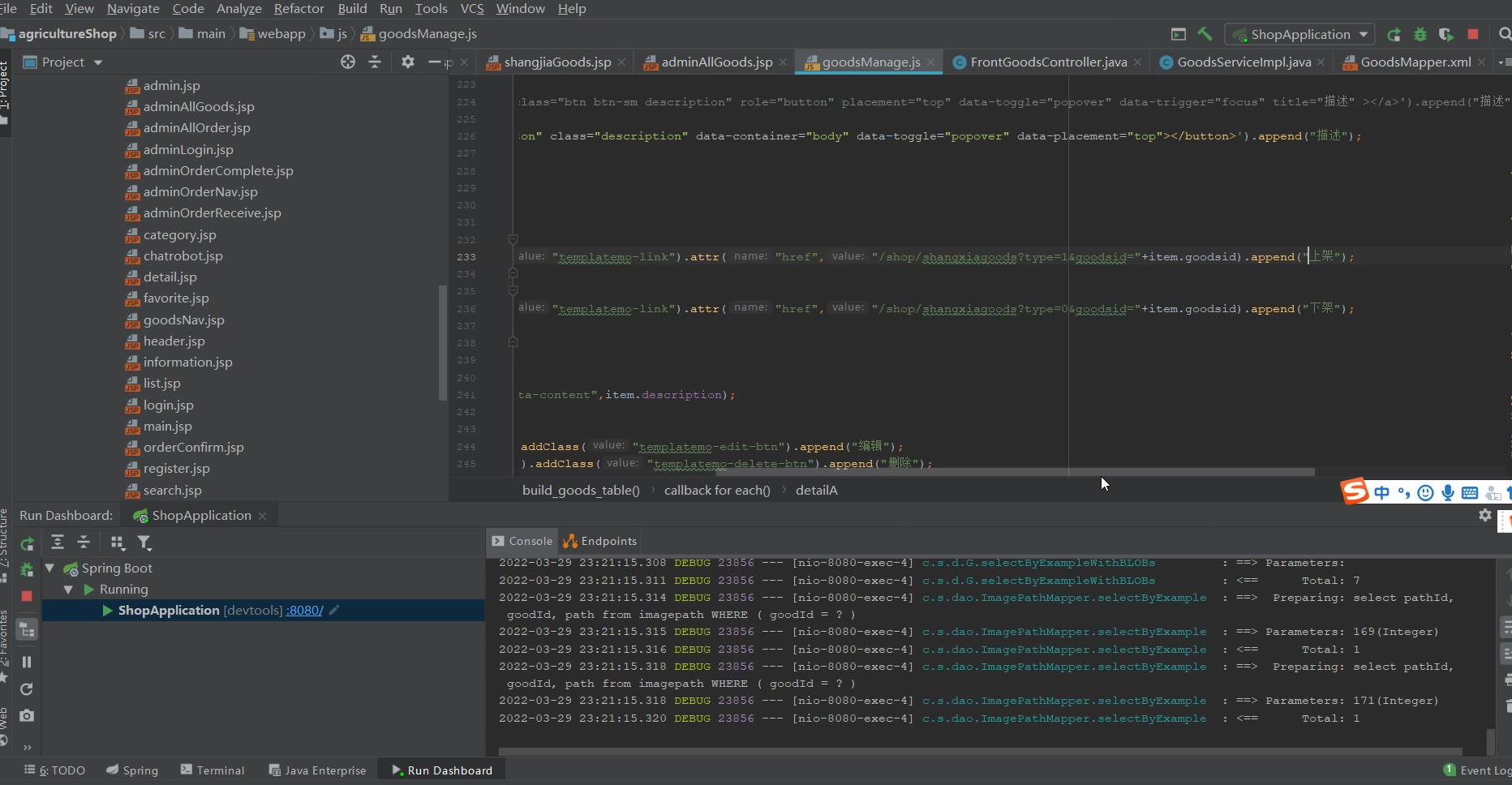The width and height of the screenshot is (1512, 785).
Task: Collapse all nodes in the Run Dashboard toolbar
Action: [x=84, y=542]
